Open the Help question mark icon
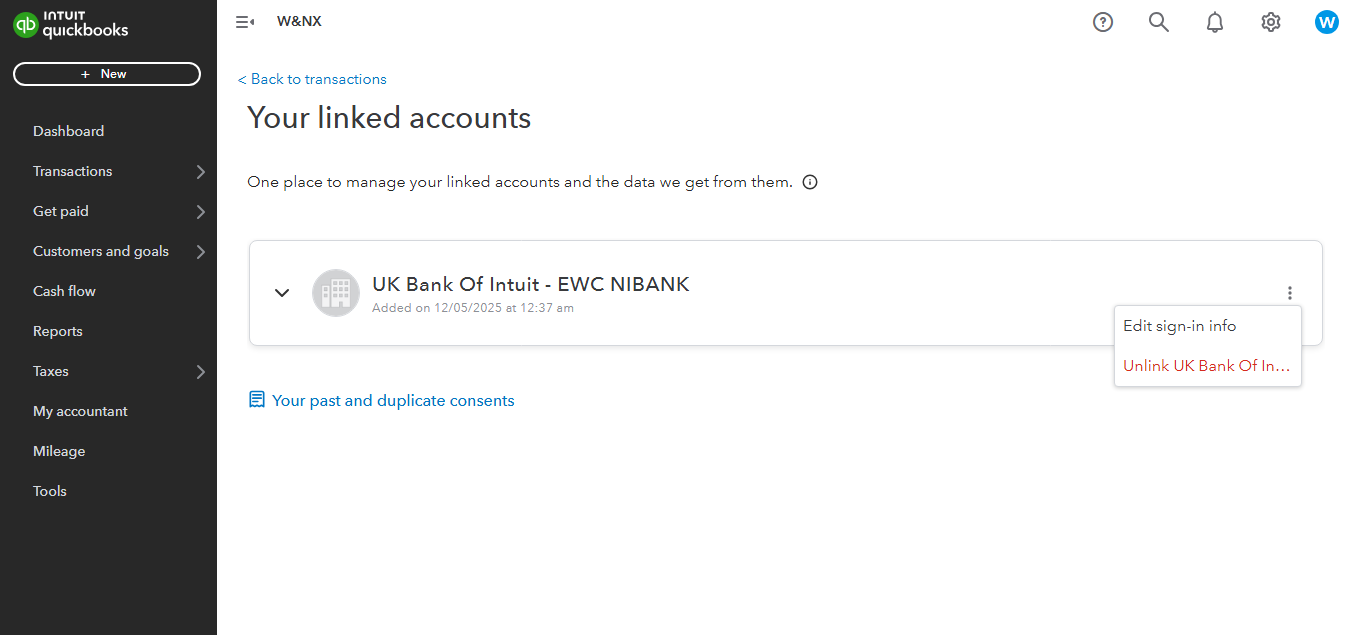 coord(1103,22)
